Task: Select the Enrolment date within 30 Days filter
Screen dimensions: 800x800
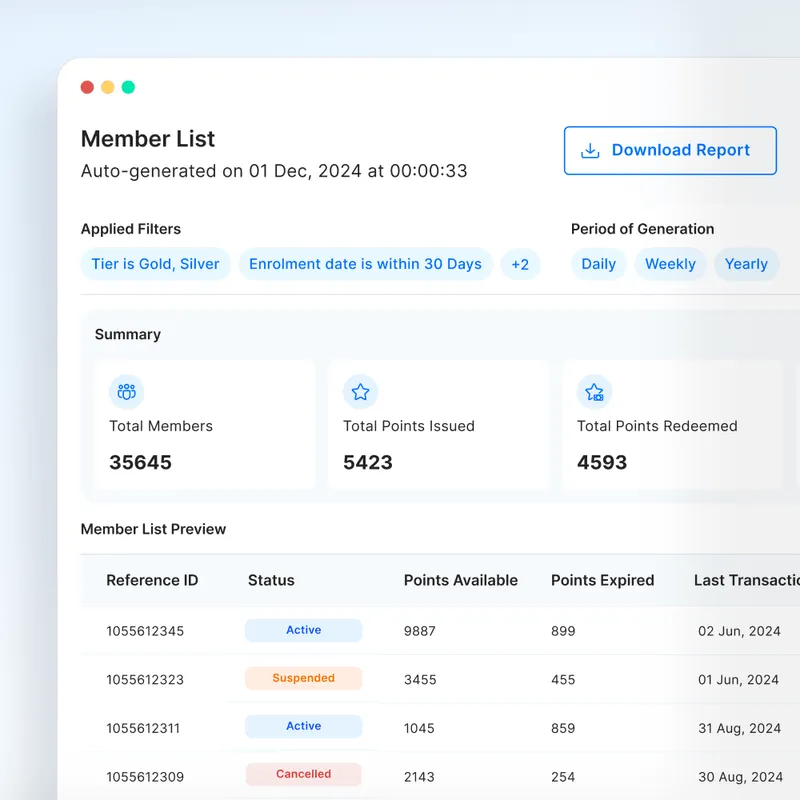Action: click(x=366, y=264)
